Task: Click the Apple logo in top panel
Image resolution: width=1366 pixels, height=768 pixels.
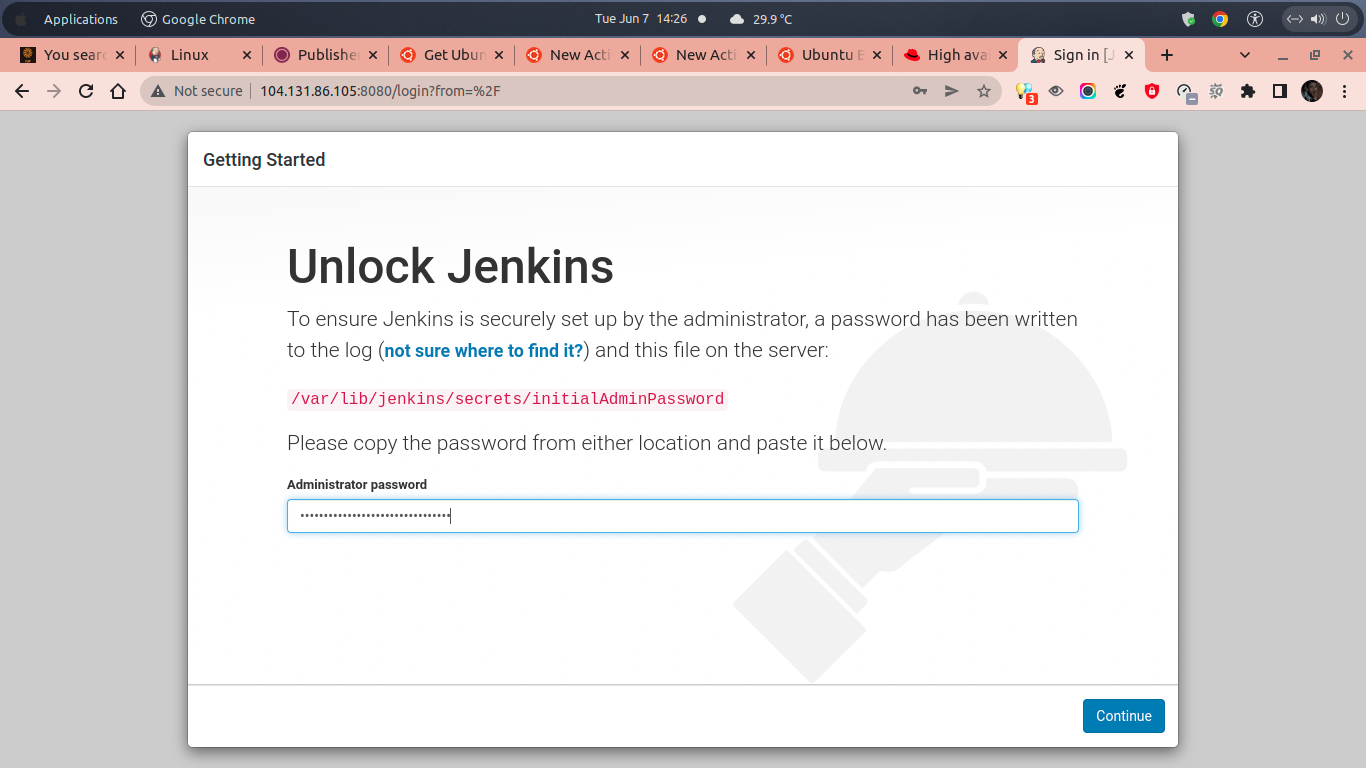Action: [x=21, y=19]
